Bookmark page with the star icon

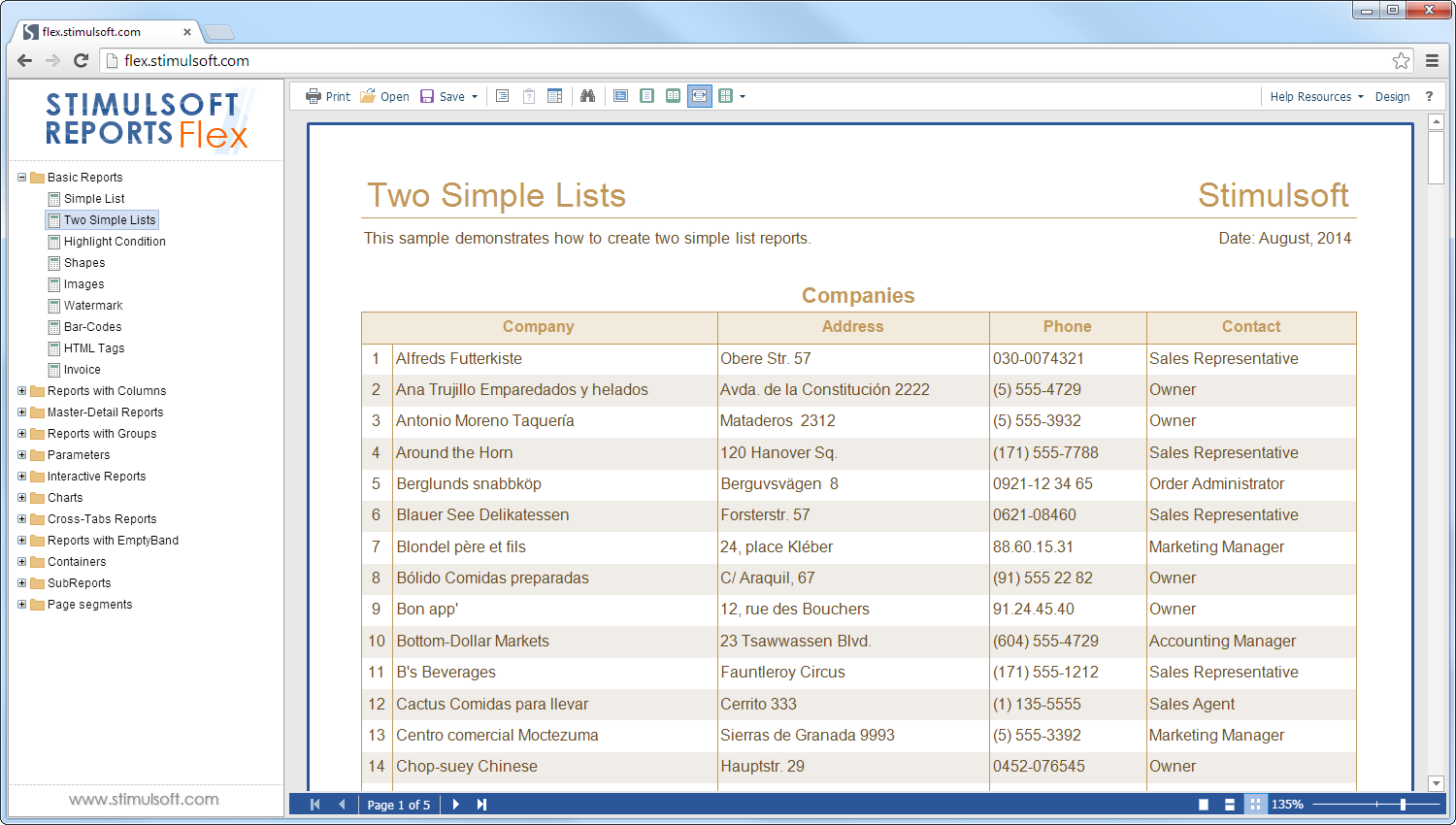point(1401,60)
